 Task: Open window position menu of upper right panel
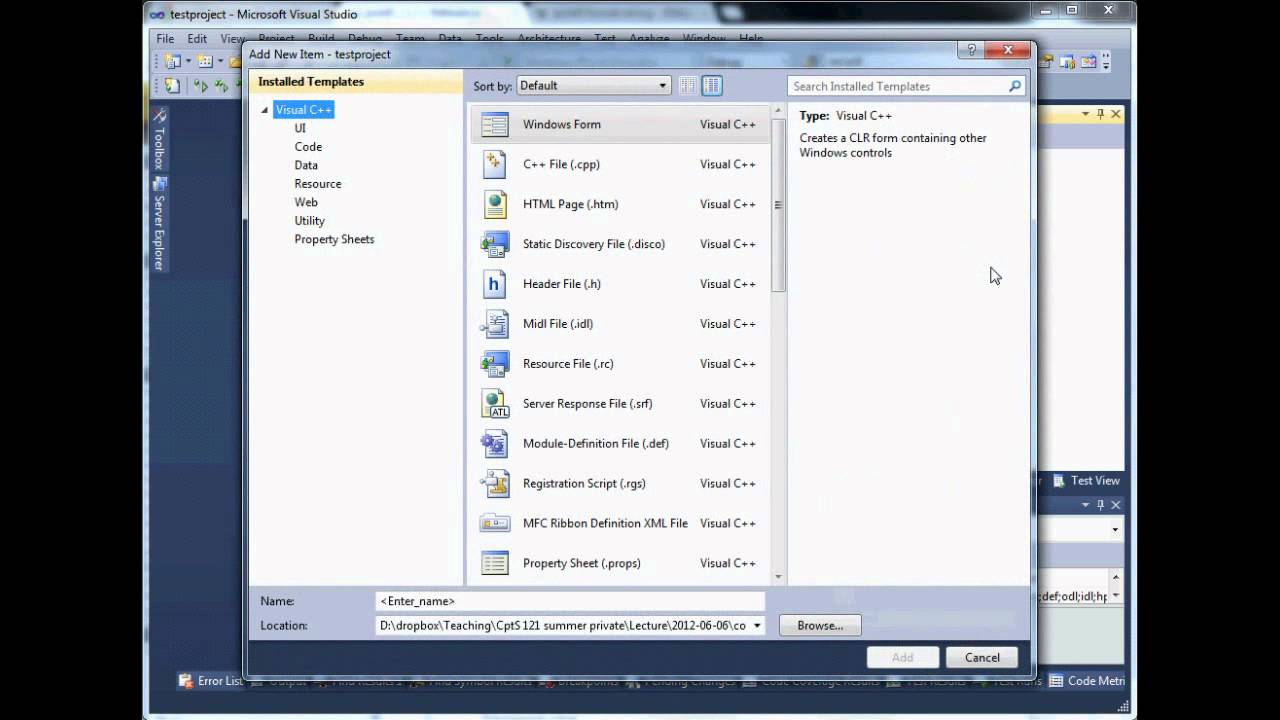coord(1085,114)
